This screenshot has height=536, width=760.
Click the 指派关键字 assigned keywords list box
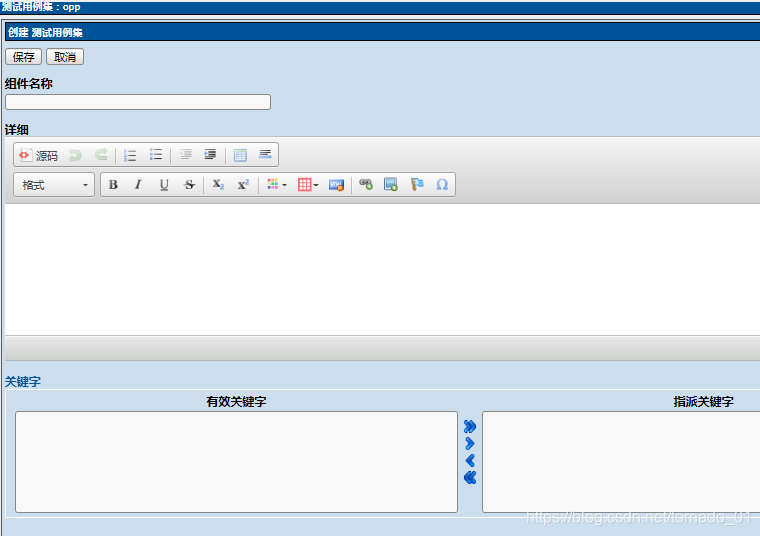pos(621,462)
